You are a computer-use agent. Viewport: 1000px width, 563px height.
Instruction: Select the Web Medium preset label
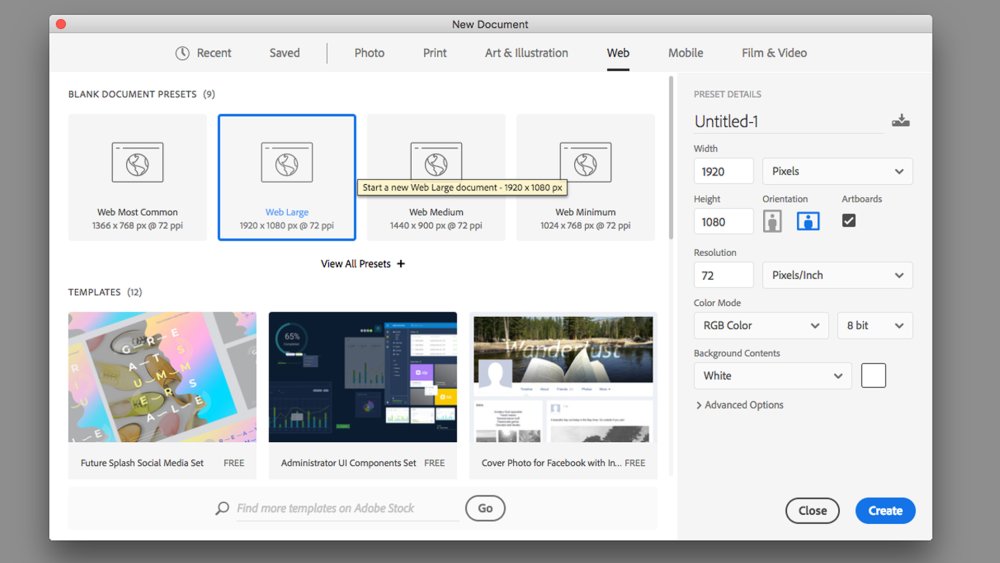click(436, 212)
